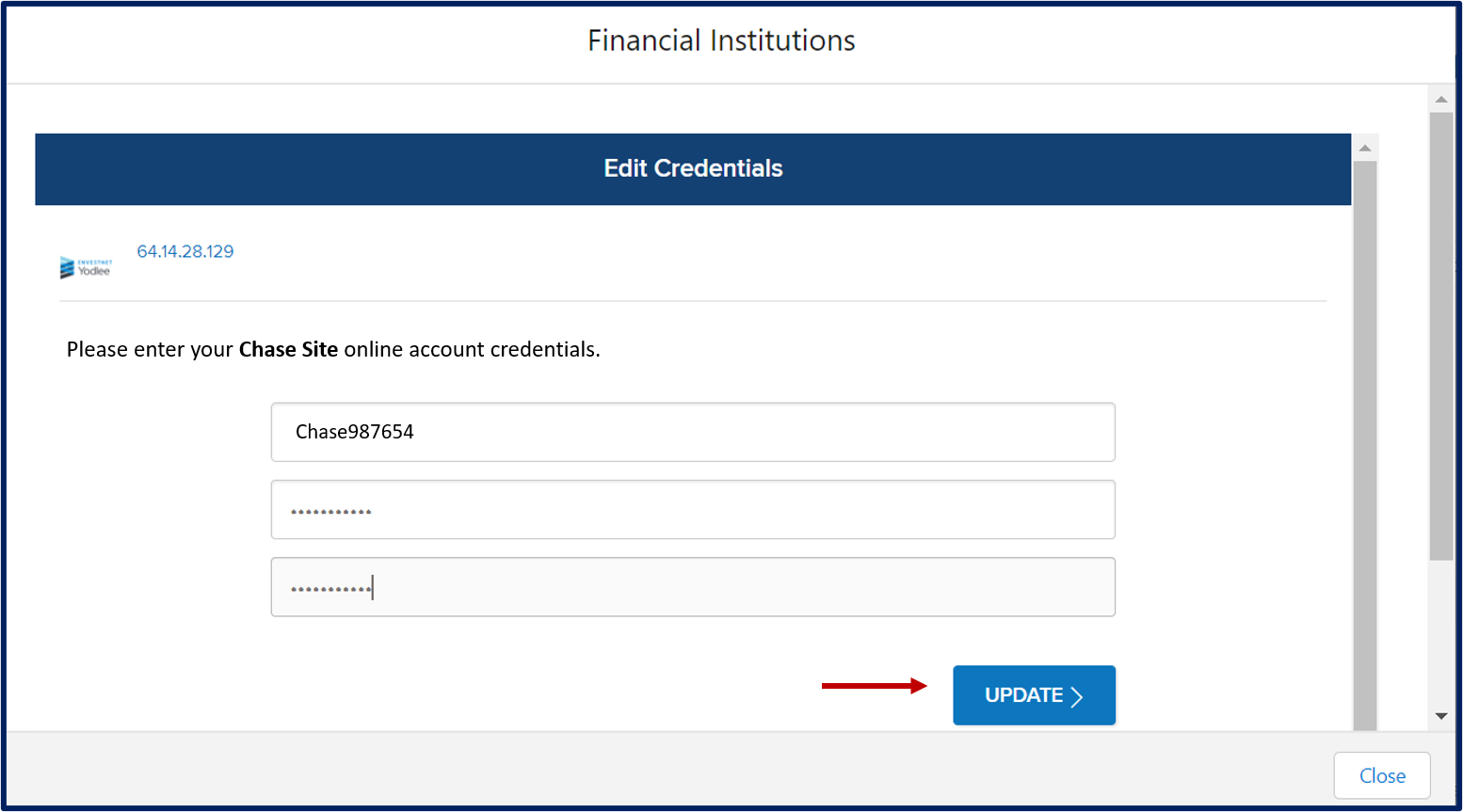Select the first masked password field
The image size is (1463, 812).
693,510
